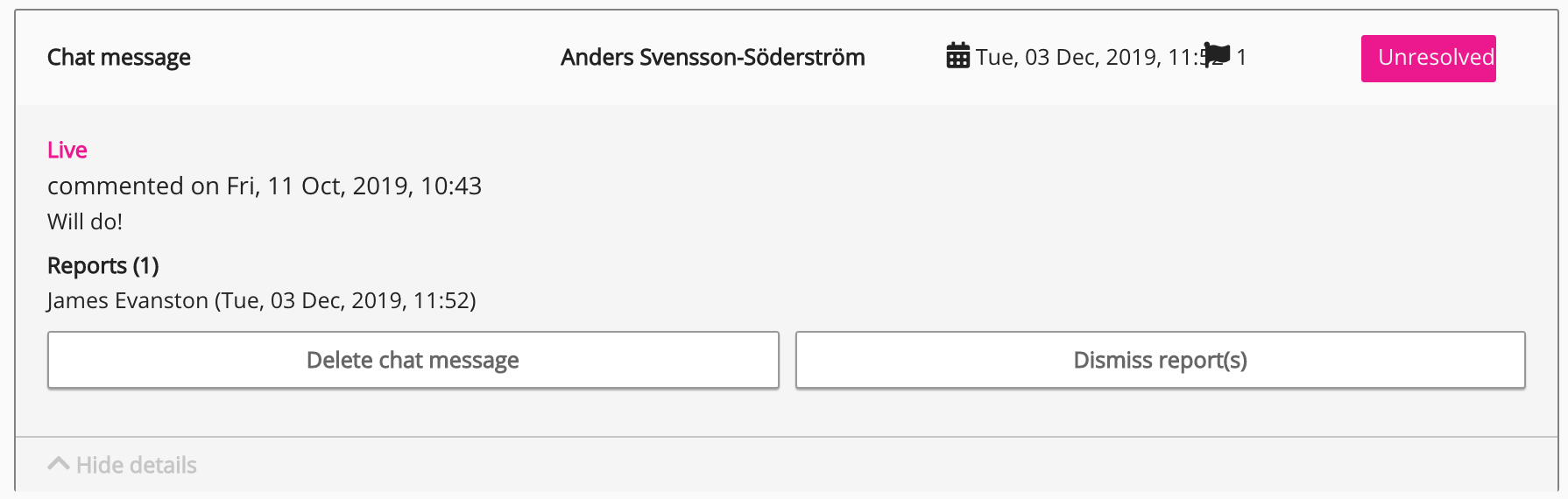Image resolution: width=1568 pixels, height=499 pixels.
Task: Select the 'Will do!' message text
Action: pos(85,221)
